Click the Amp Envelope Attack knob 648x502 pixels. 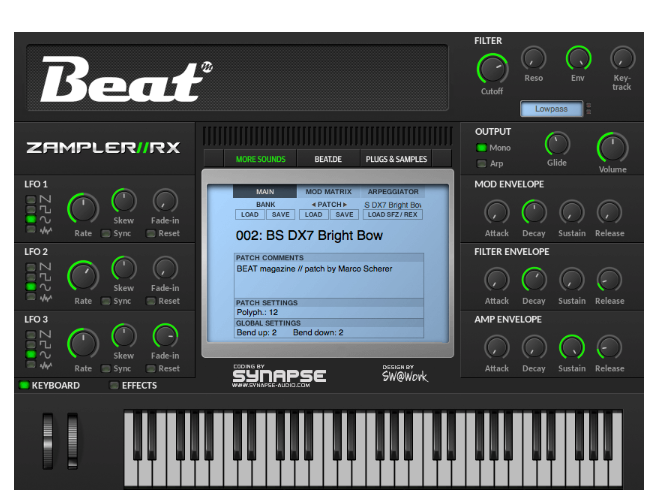497,347
